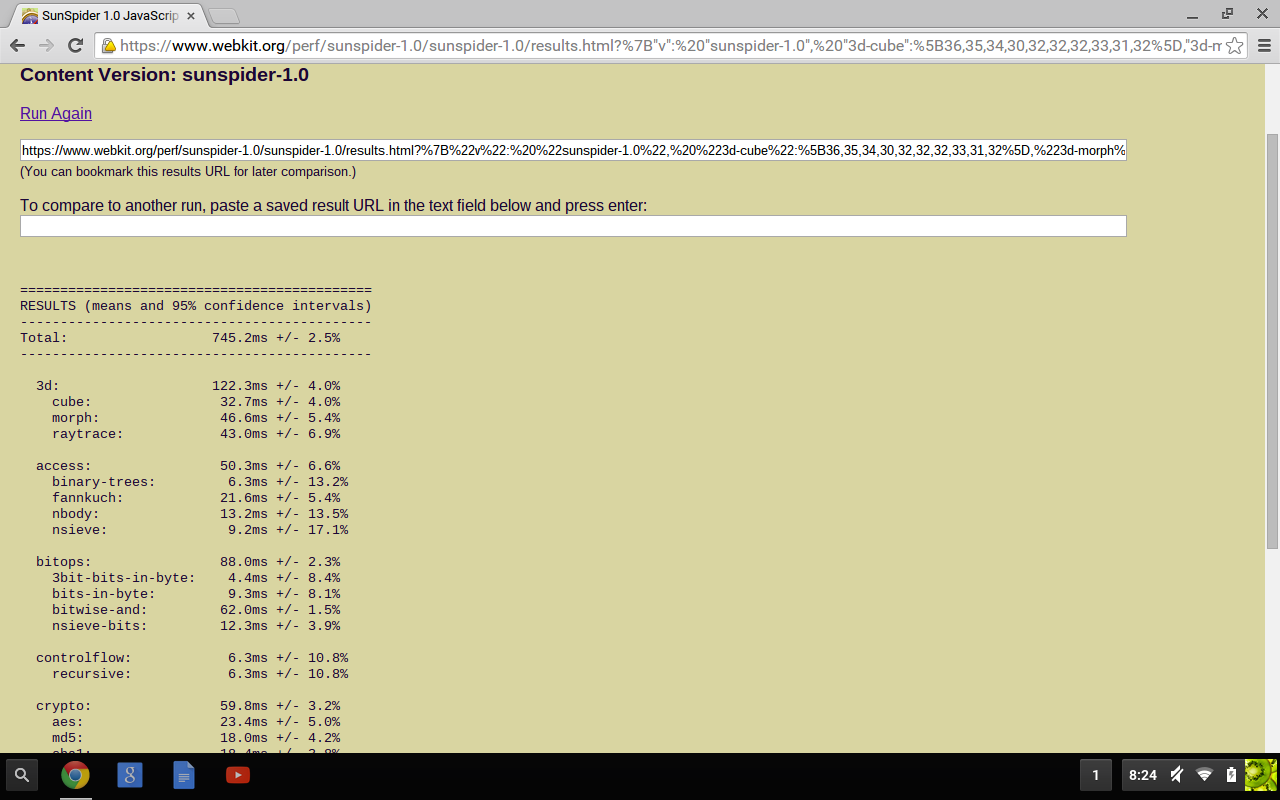Click the binary-trees: 6.3ms row
Screen dimensions: 1280x800
point(200,482)
